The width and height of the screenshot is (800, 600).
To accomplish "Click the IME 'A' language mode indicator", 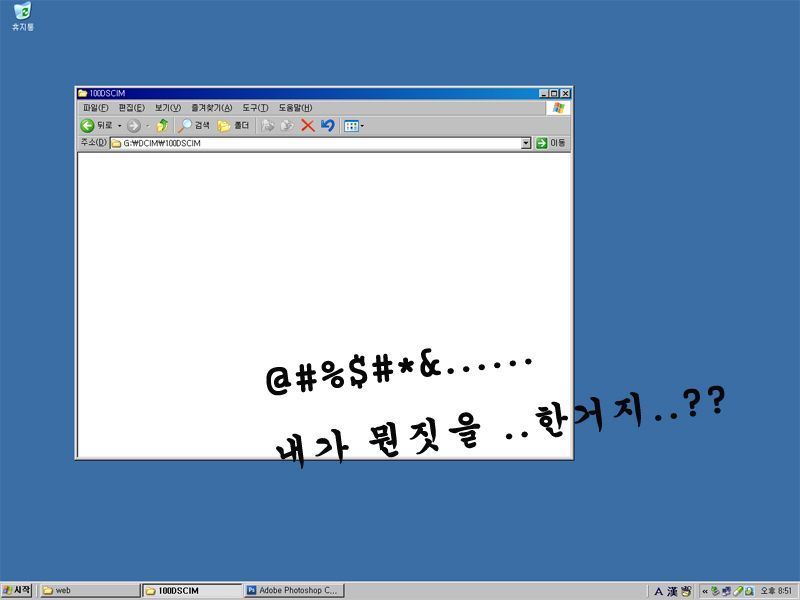I will (658, 591).
